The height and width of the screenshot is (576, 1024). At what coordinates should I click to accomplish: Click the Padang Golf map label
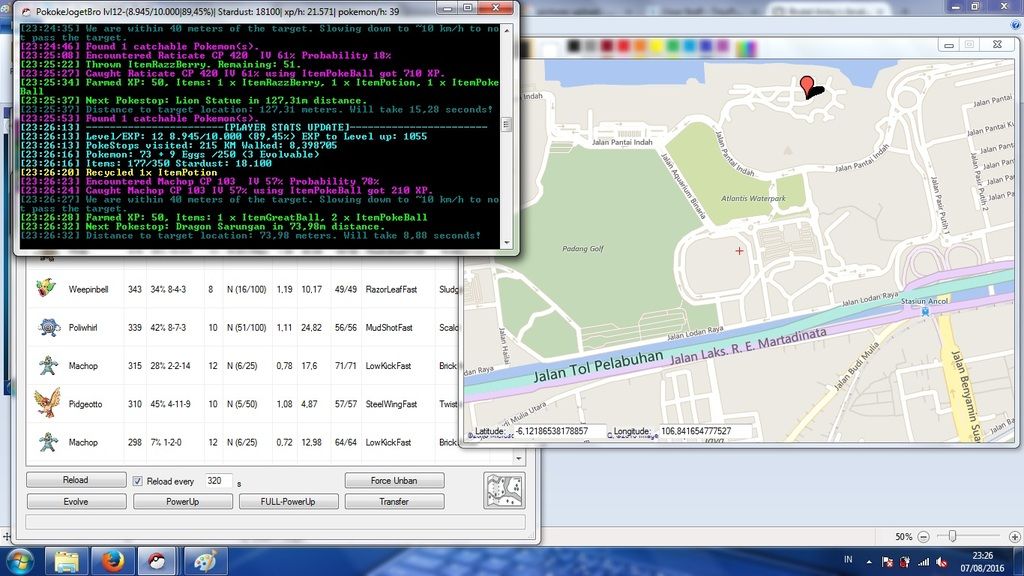583,248
